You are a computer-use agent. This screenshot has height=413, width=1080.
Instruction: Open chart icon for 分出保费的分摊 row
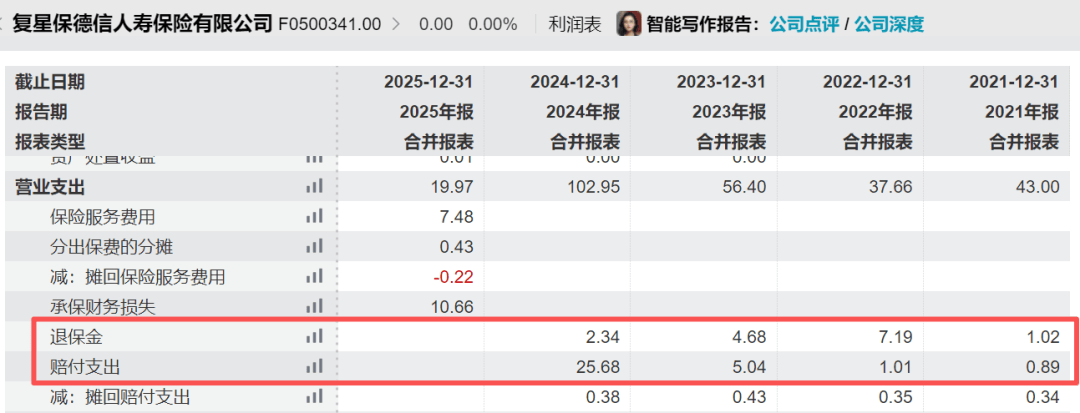[314, 246]
